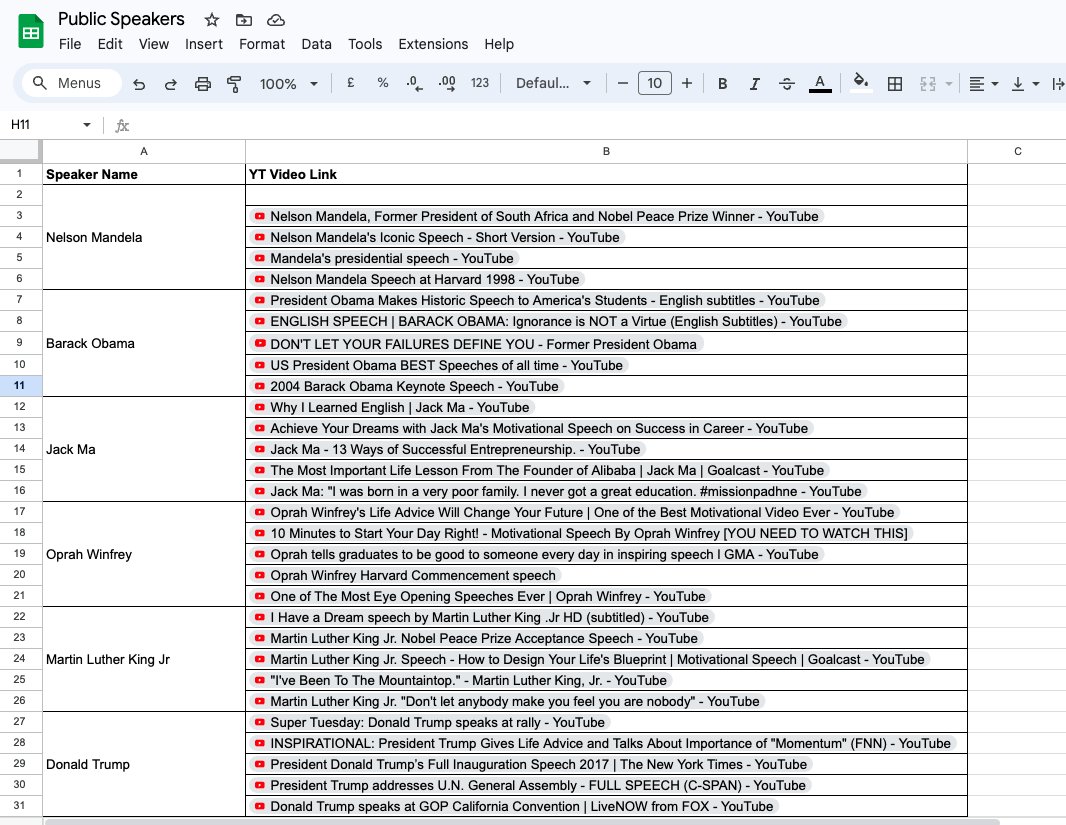Open horizontal align dropdown
This screenshot has width=1066, height=825.
click(x=983, y=84)
